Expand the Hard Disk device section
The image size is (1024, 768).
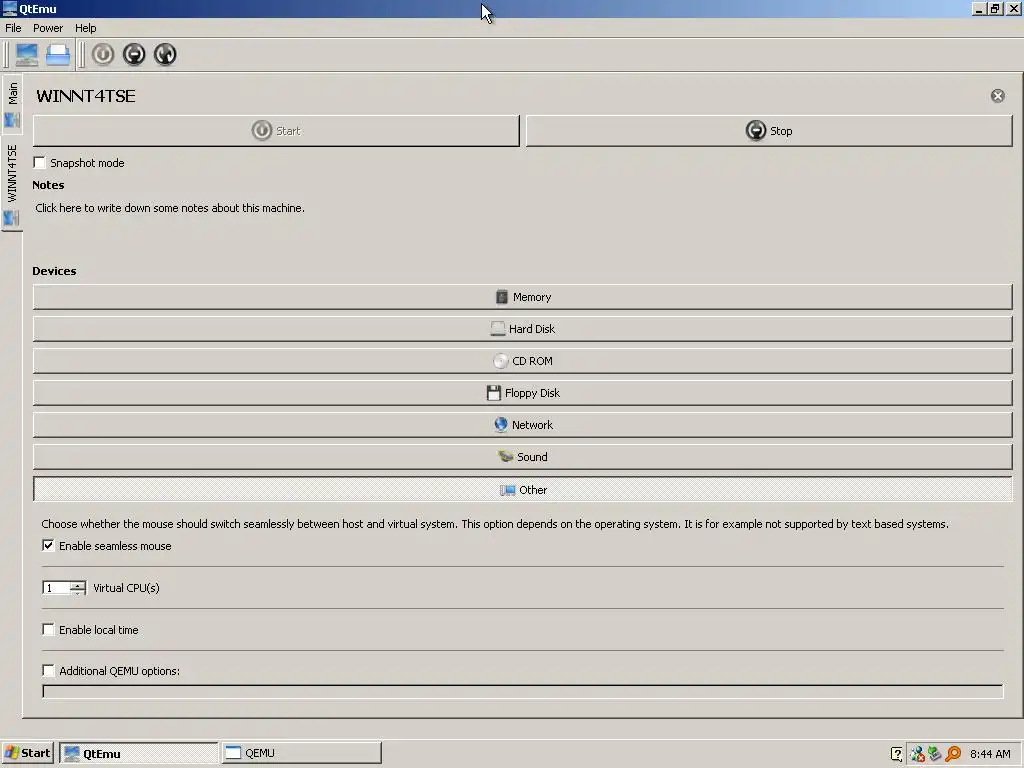(522, 329)
